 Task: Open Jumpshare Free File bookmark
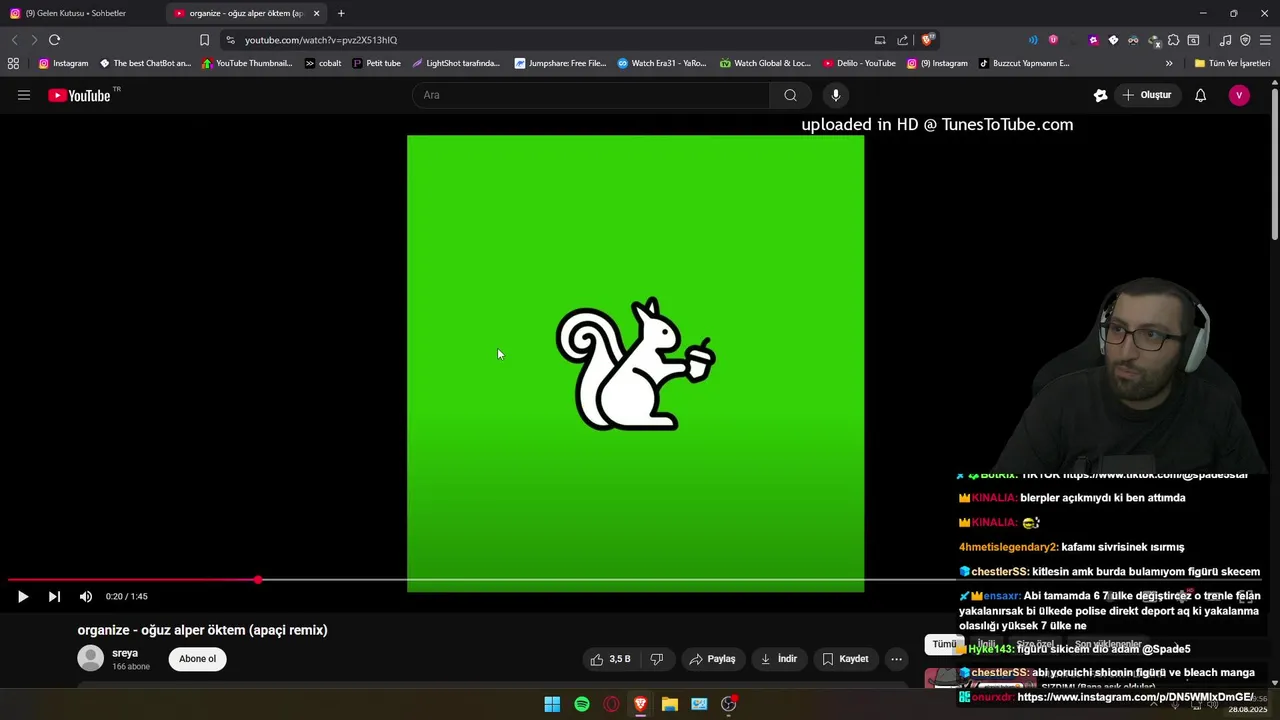click(560, 63)
